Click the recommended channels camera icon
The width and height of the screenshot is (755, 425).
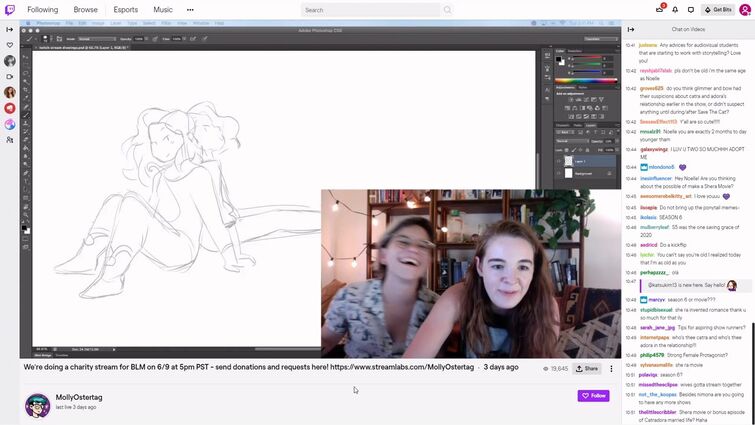tap(10, 77)
